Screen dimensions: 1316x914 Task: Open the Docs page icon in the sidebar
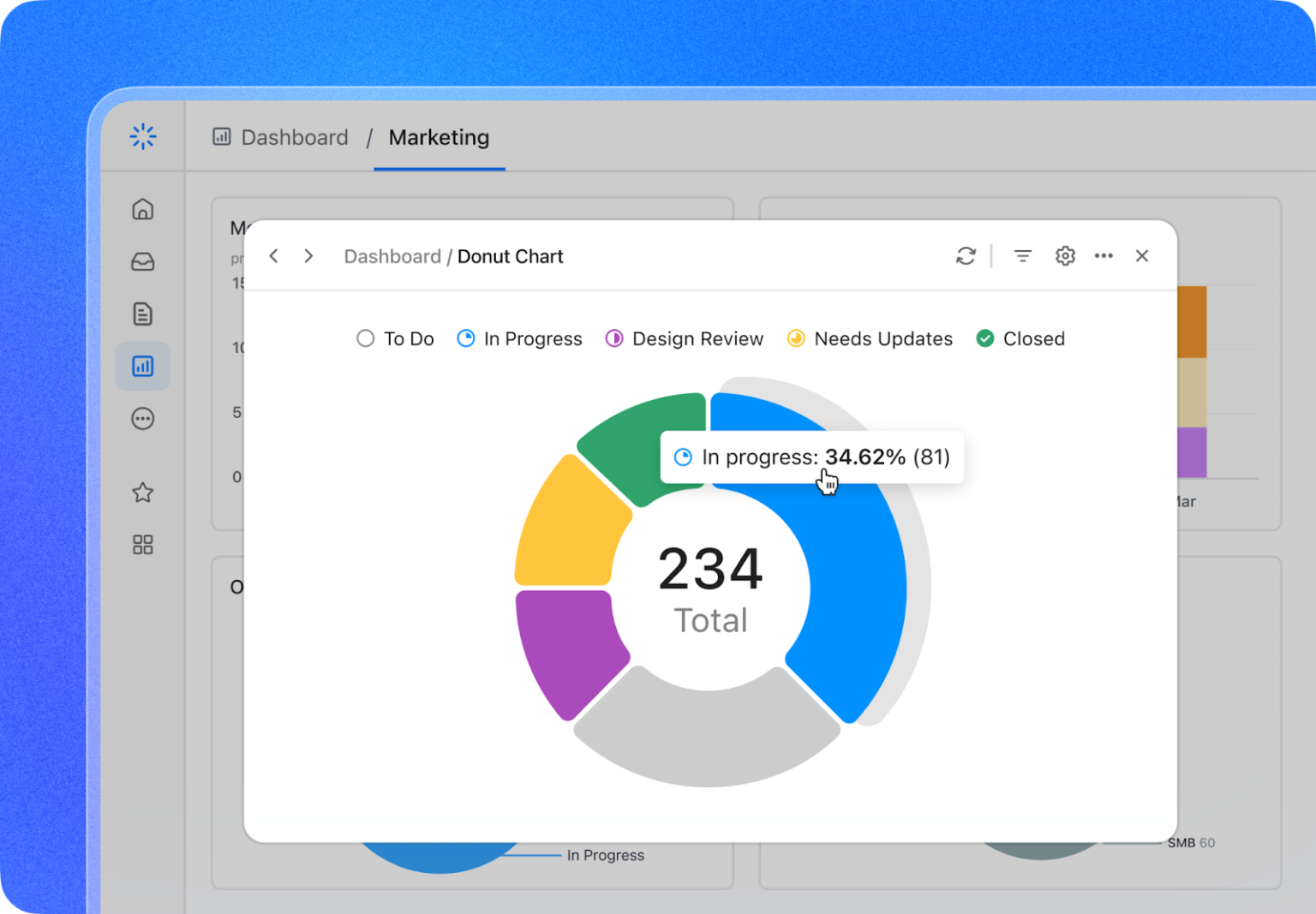pyautogui.click(x=142, y=314)
